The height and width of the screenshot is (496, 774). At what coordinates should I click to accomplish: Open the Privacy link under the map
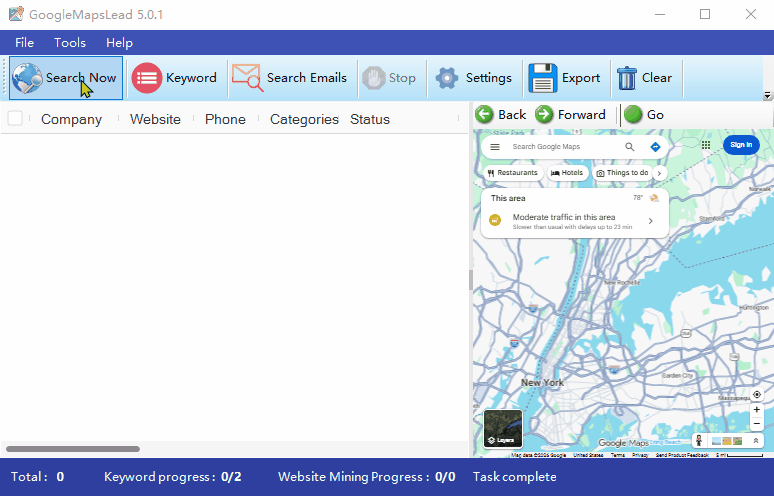pyautogui.click(x=640, y=455)
